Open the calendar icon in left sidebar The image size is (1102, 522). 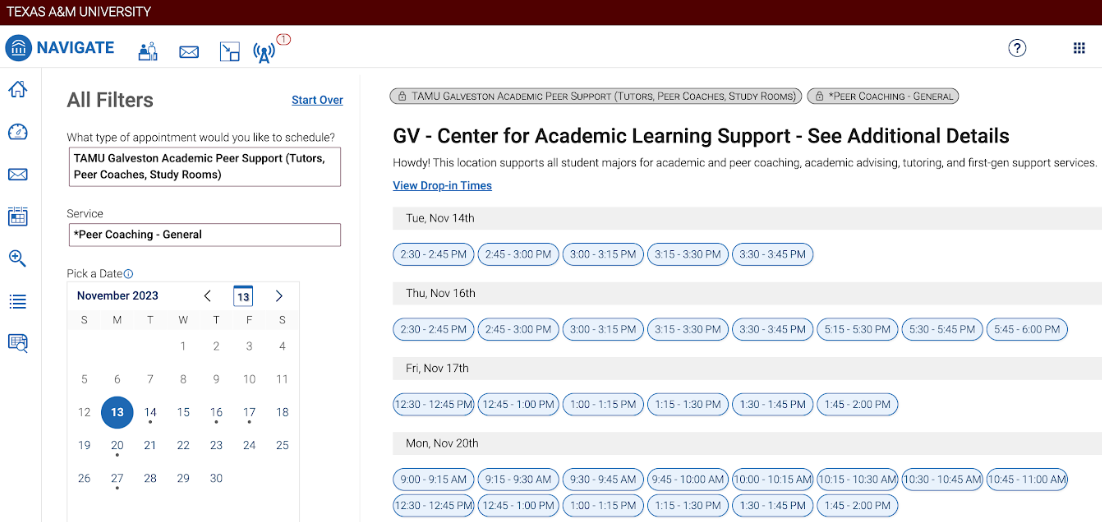(18, 216)
